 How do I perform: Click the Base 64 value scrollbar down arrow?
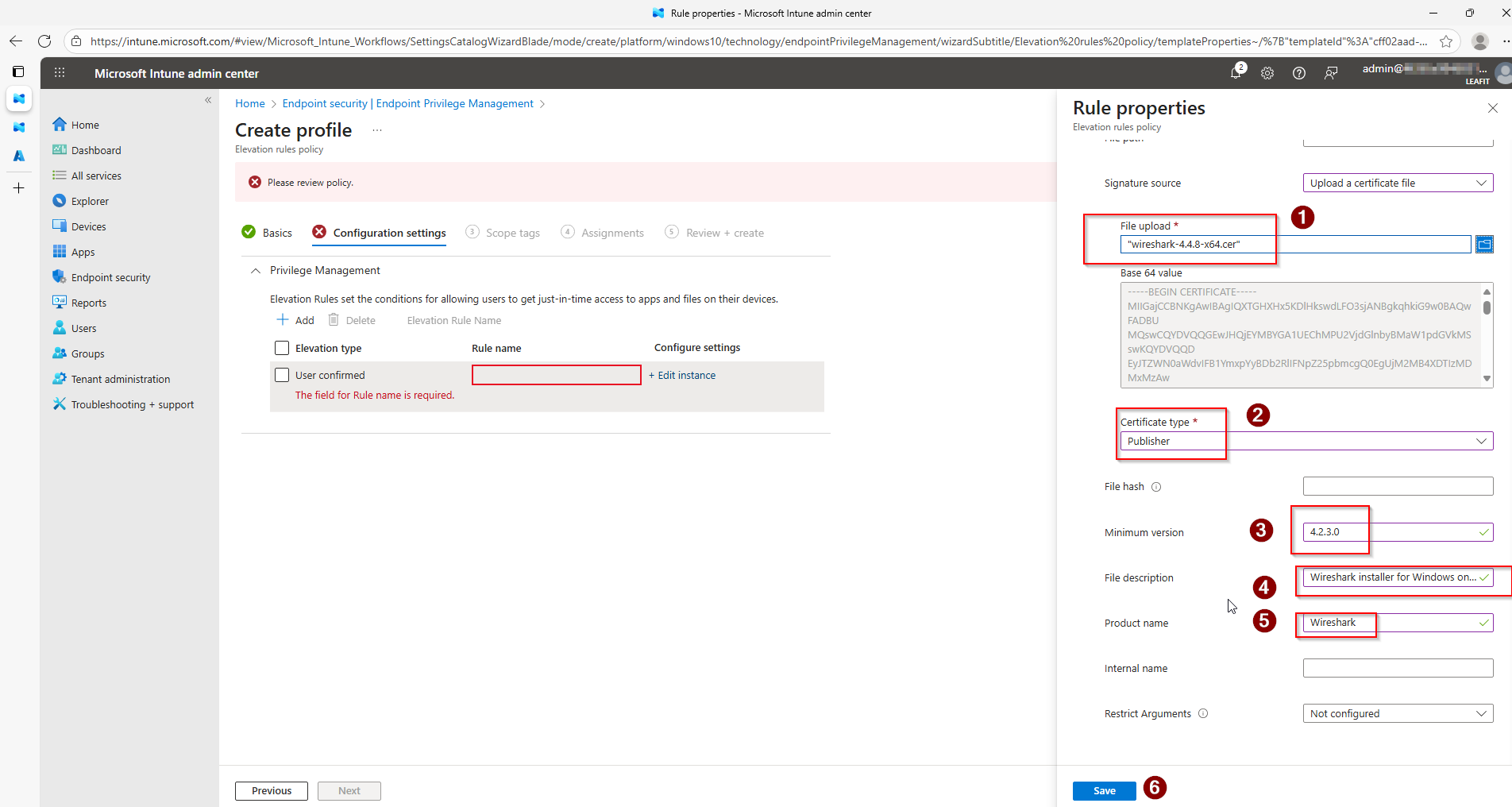pyautogui.click(x=1487, y=379)
